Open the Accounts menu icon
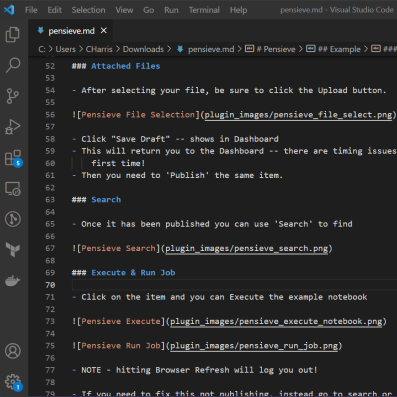397x397 pixels. pos(13,351)
